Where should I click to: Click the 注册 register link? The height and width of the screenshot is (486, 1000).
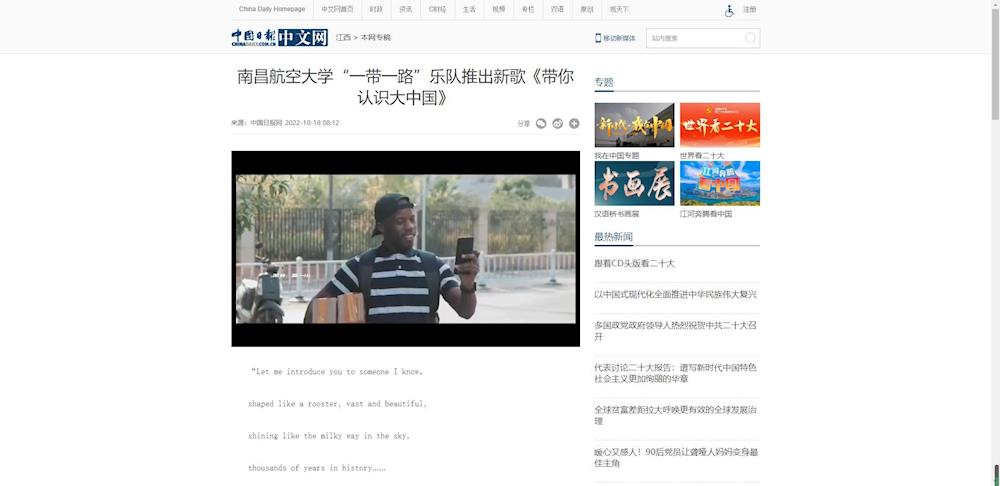coord(750,10)
